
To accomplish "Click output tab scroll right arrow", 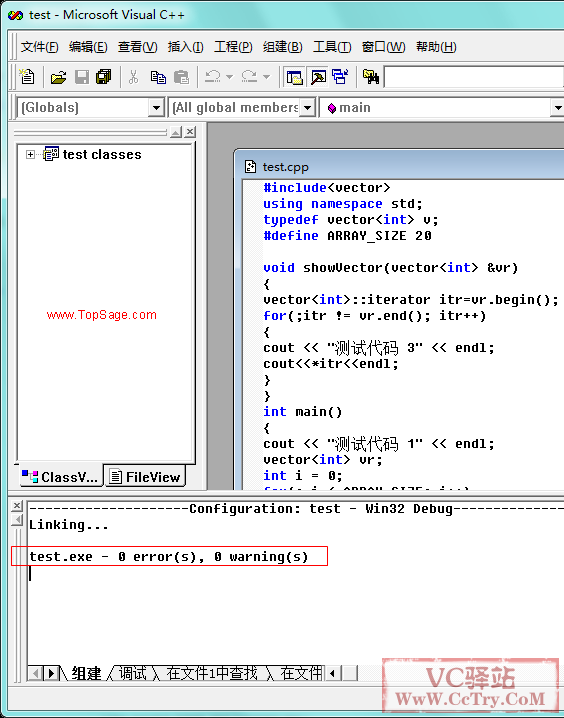I will point(51,674).
